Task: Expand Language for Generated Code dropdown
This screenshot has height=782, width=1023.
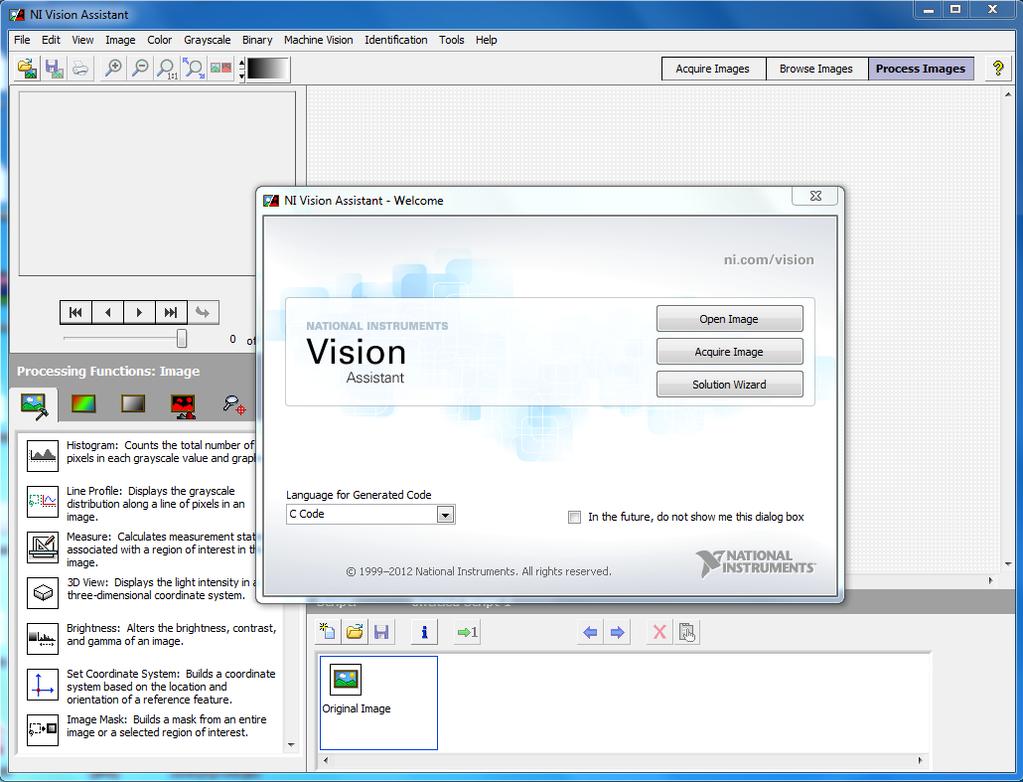Action: click(x=445, y=515)
